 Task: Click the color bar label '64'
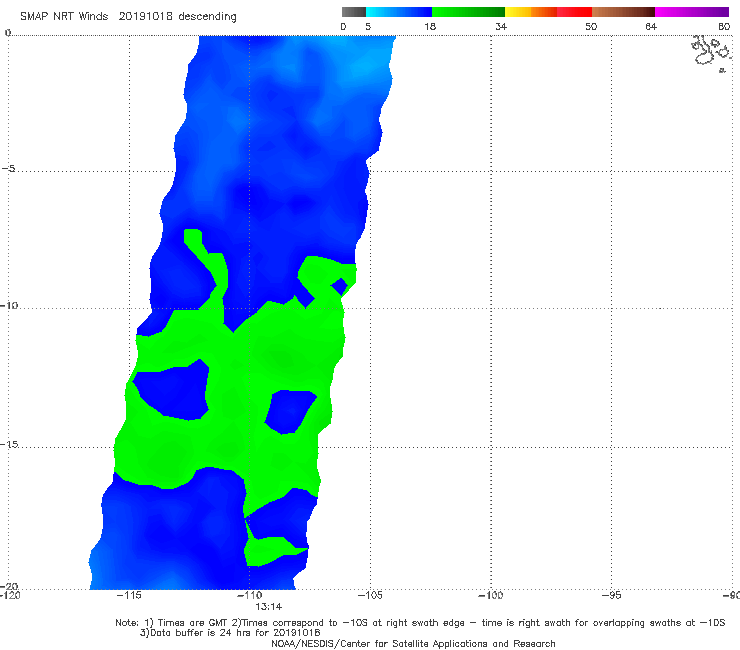pyautogui.click(x=651, y=27)
